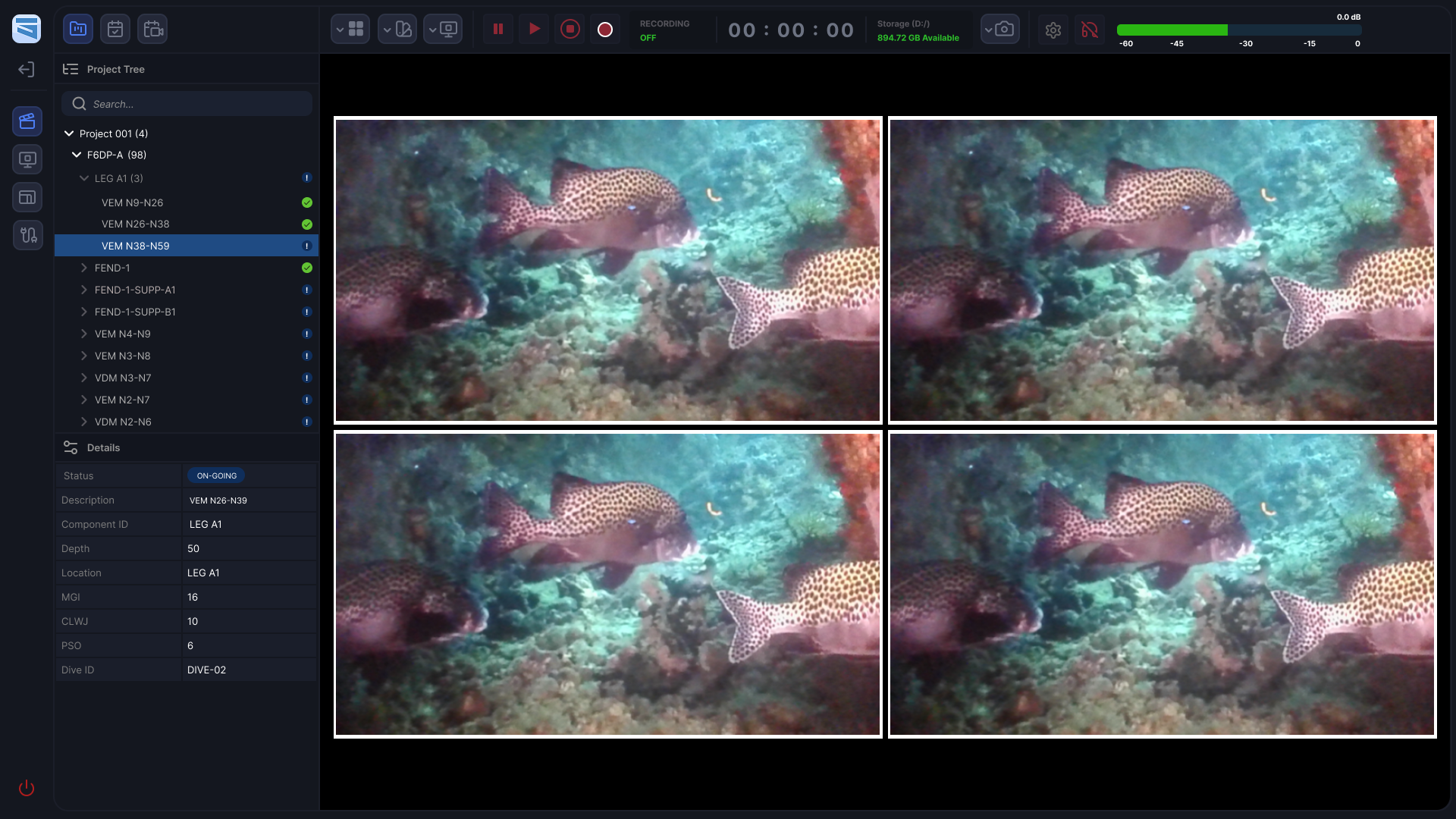Screen dimensions: 1456x819
Task: Click the calendar checklist icon
Action: [115, 30]
